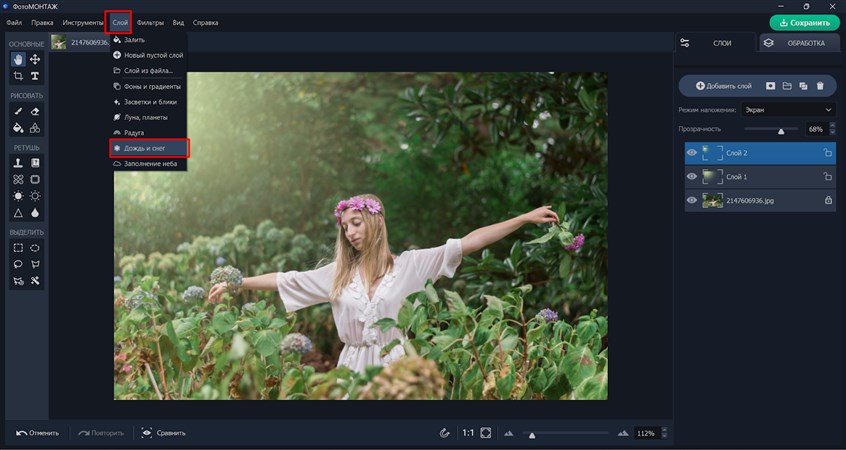Select the rectangular selection tool
This screenshot has width=846, height=450.
[x=18, y=248]
